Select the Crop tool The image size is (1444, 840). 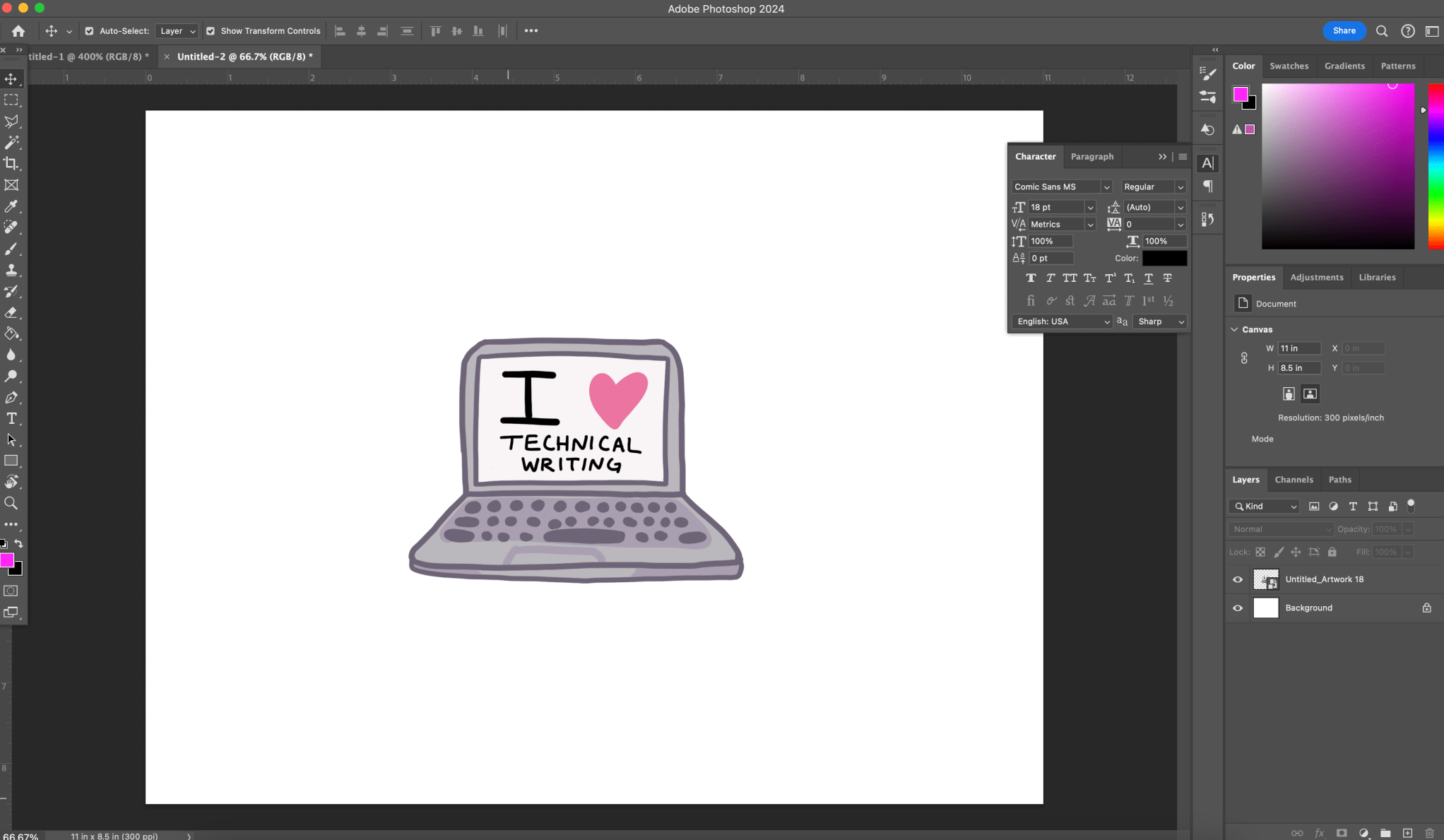11,164
